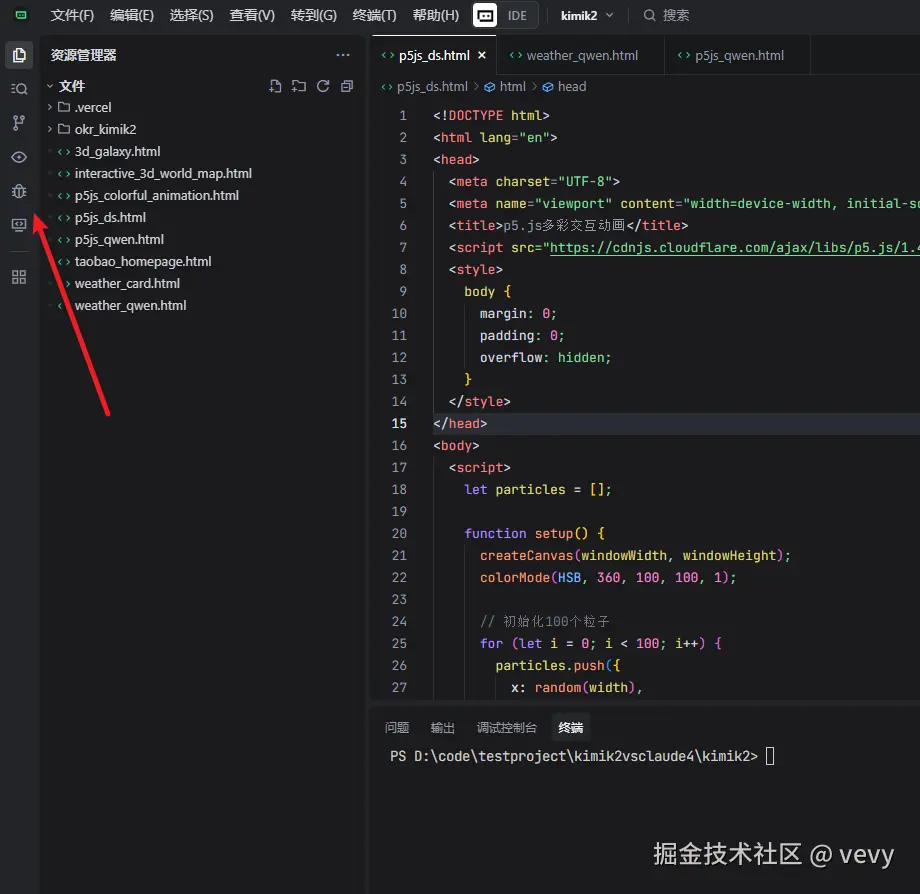The width and height of the screenshot is (920, 894).
Task: Open the Run and Debug view
Action: [x=18, y=190]
